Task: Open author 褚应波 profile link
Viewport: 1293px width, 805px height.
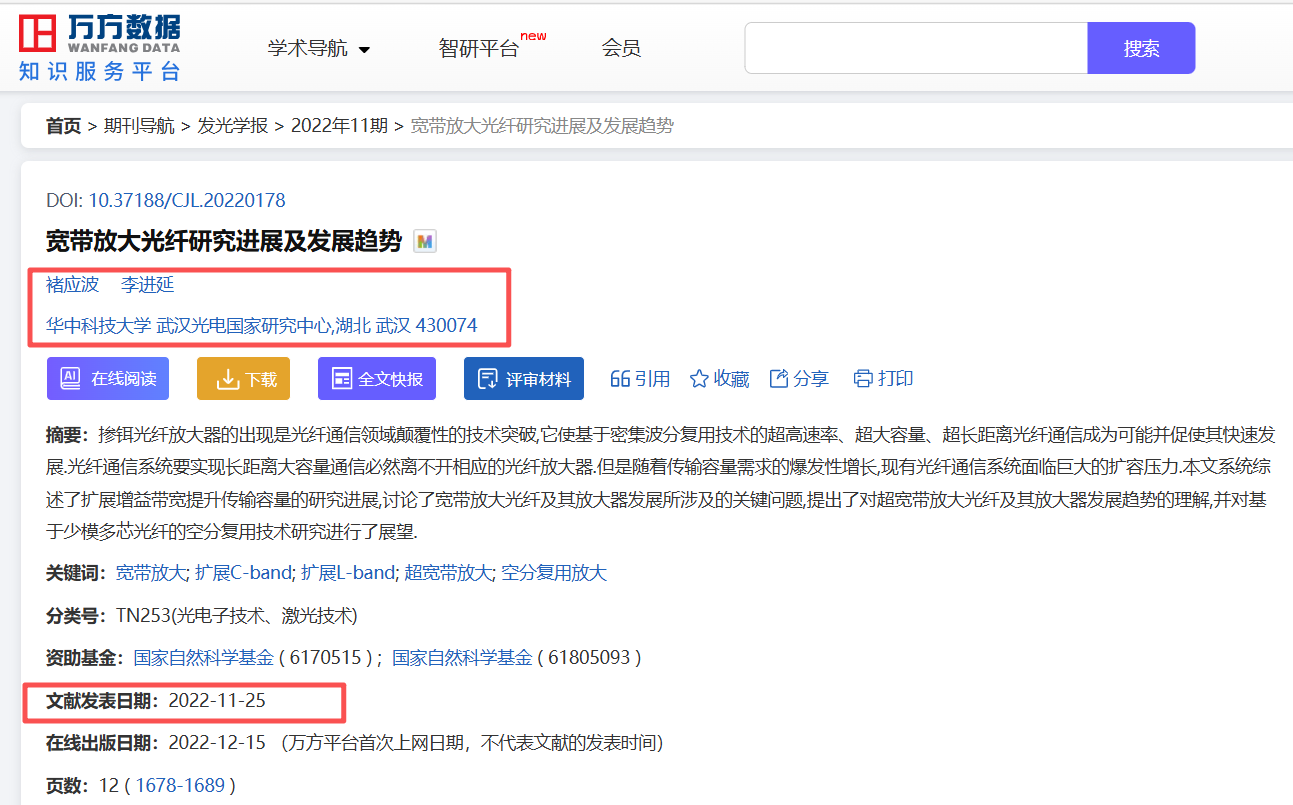Action: coord(73,285)
